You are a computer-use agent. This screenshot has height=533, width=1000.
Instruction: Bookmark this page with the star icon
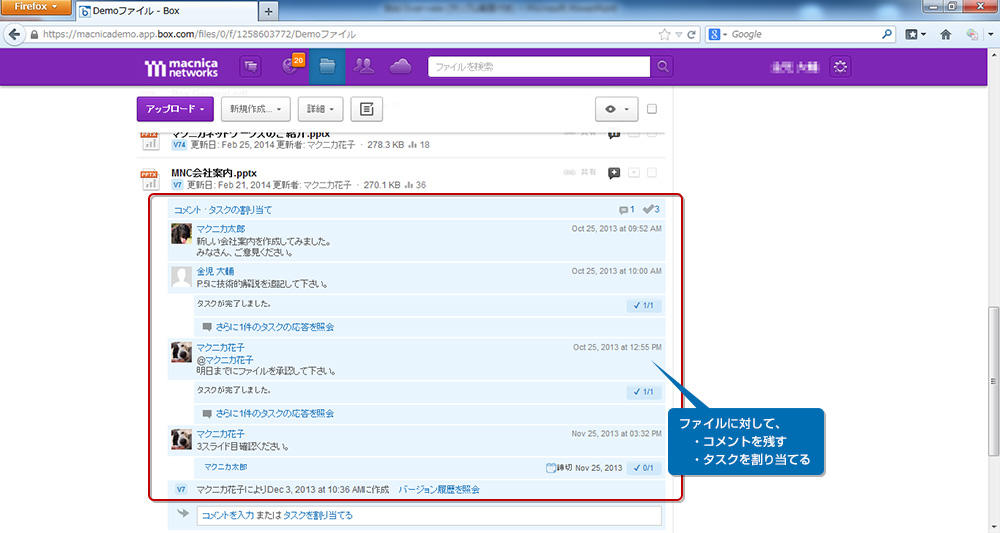(x=665, y=34)
